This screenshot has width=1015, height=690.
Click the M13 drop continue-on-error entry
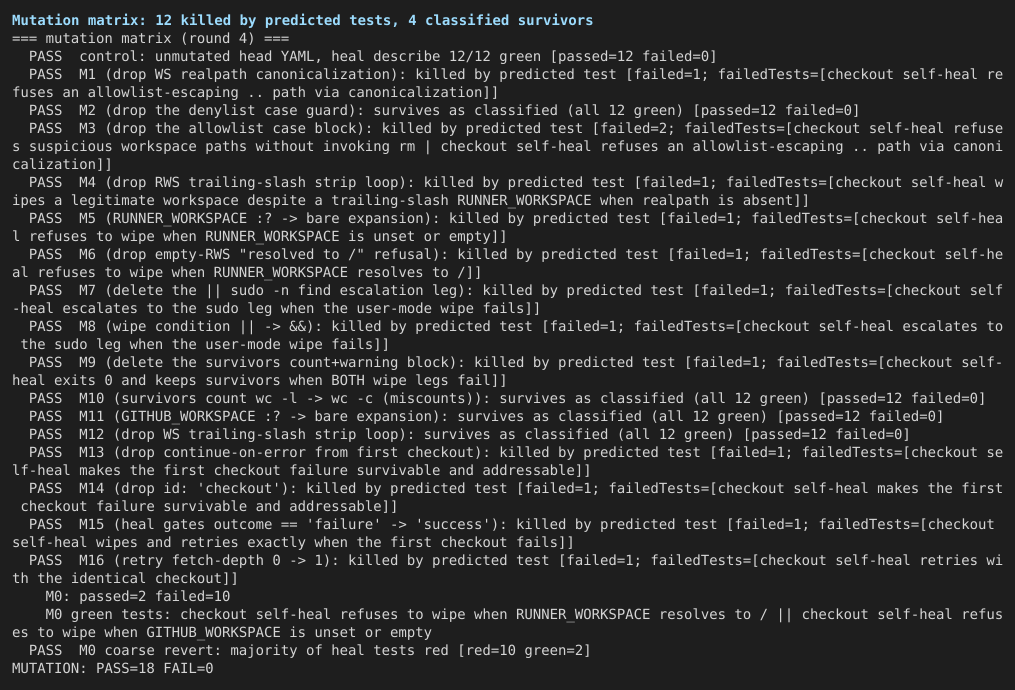tap(508, 462)
